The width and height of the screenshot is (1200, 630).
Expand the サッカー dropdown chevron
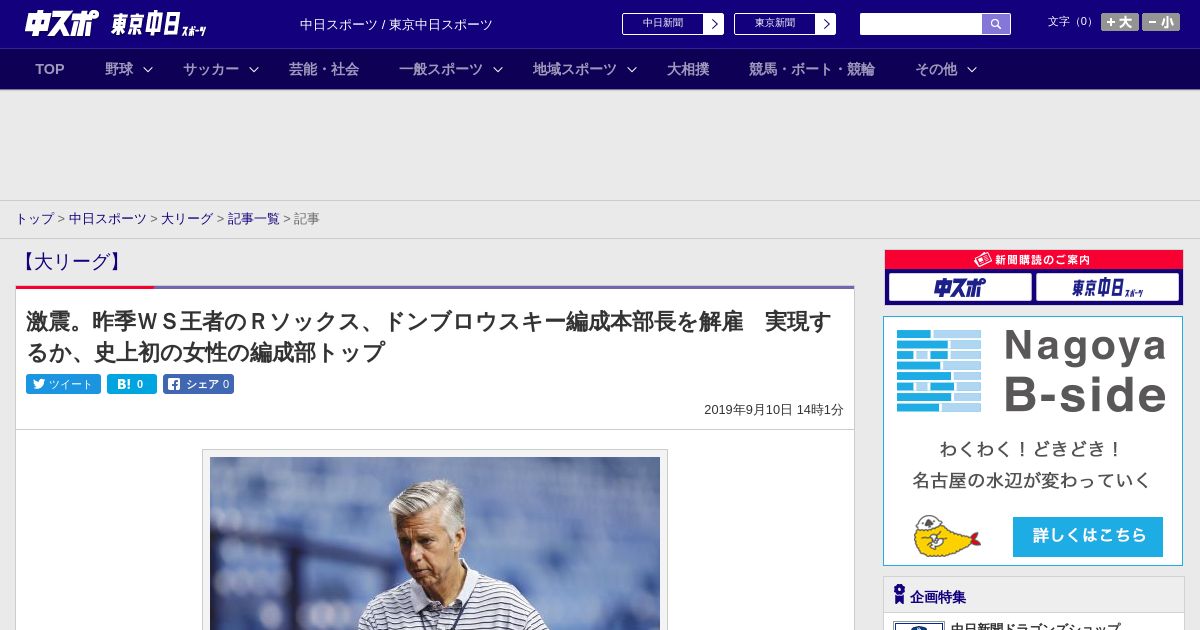point(254,69)
